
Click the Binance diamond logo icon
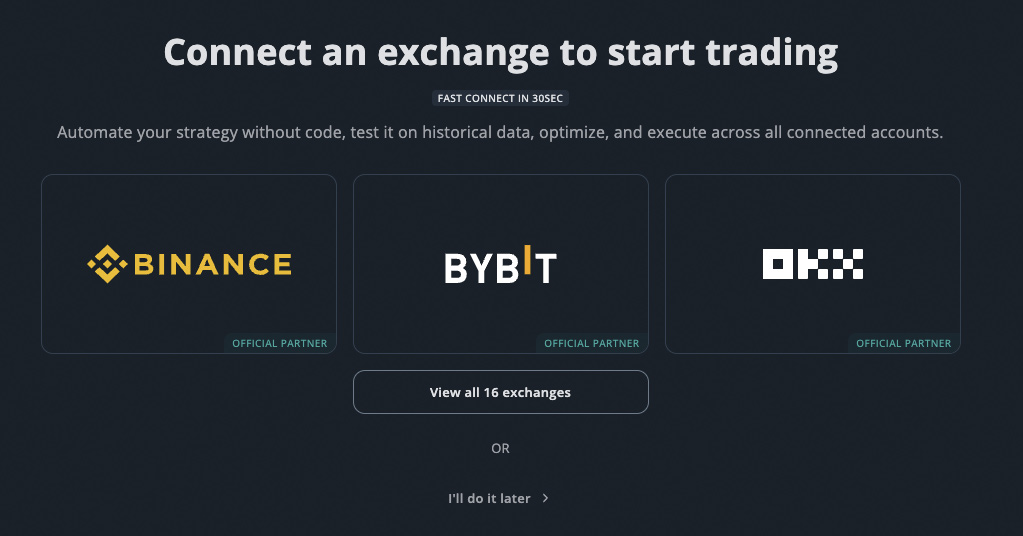(106, 264)
